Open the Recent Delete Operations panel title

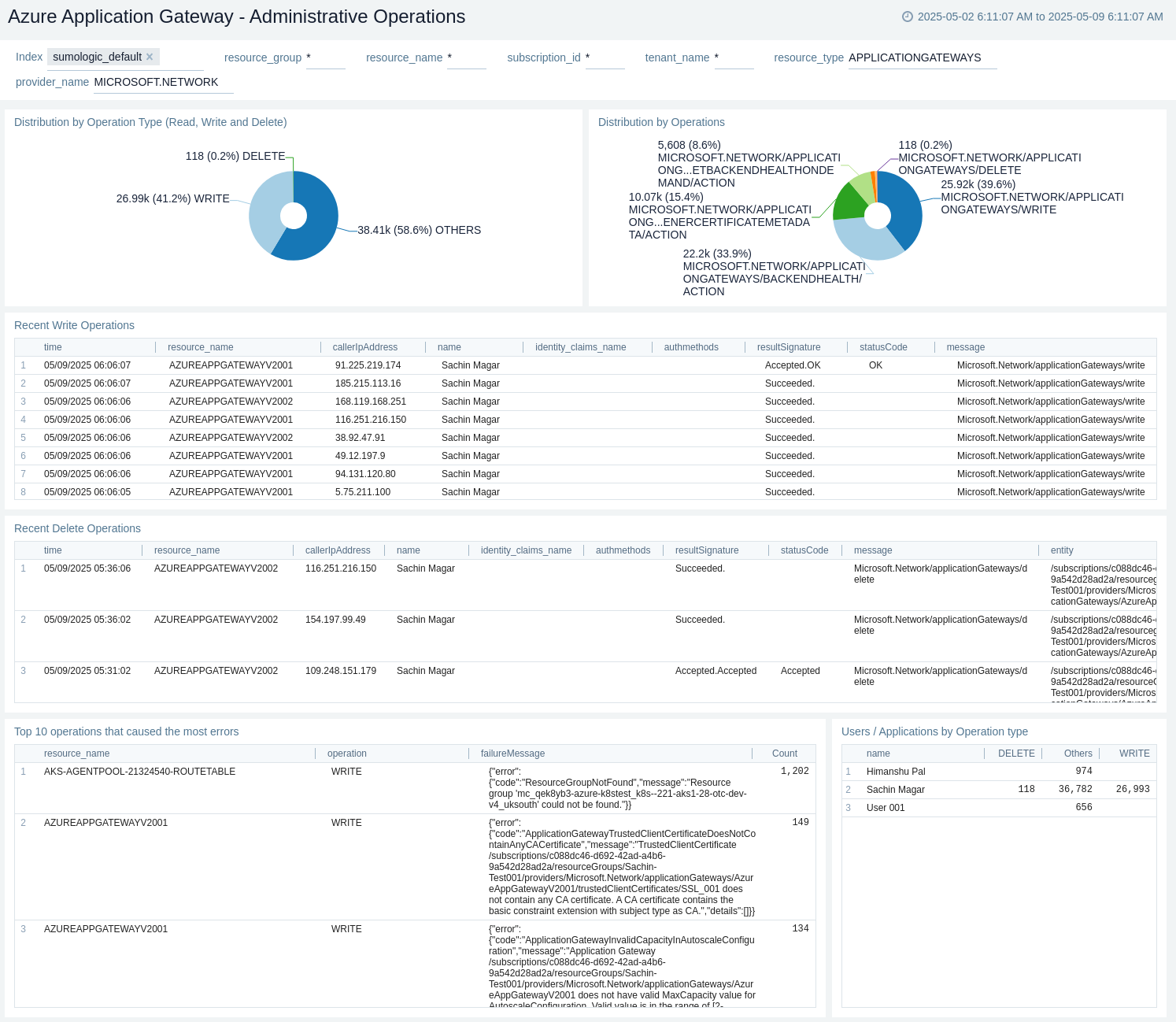click(x=77, y=528)
